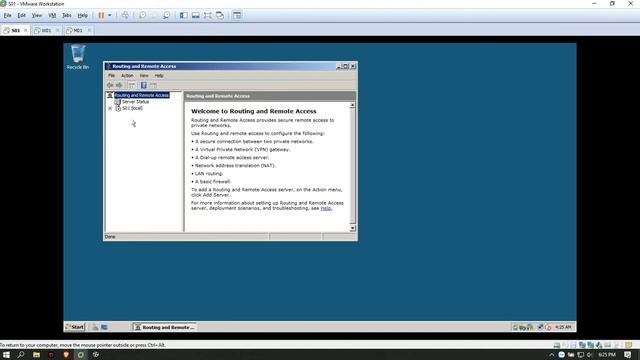Image resolution: width=640 pixels, height=360 pixels.
Task: Click the host taskbar search icon
Action: coord(21,355)
